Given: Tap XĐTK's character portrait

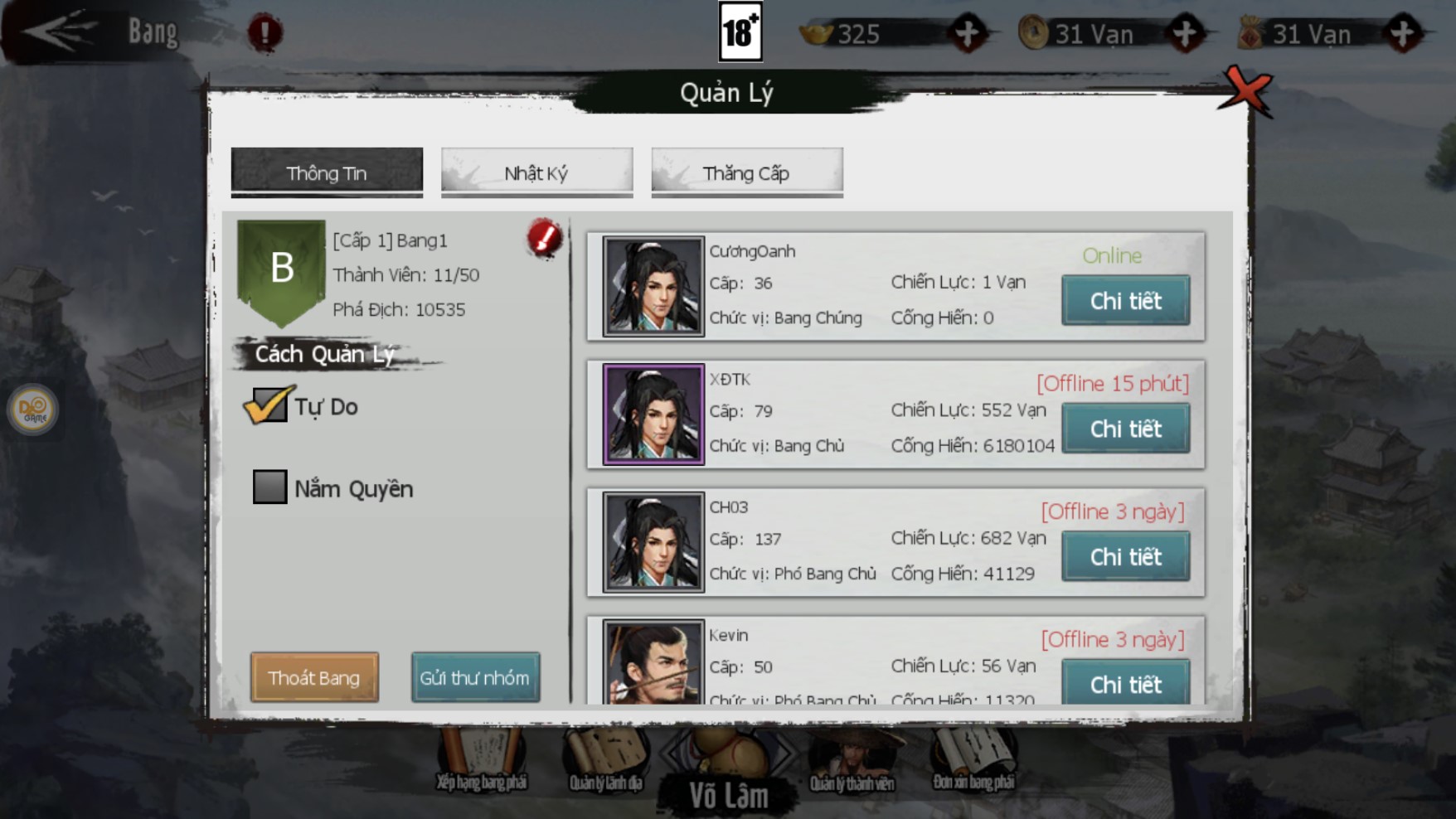Looking at the screenshot, I should coord(653,414).
